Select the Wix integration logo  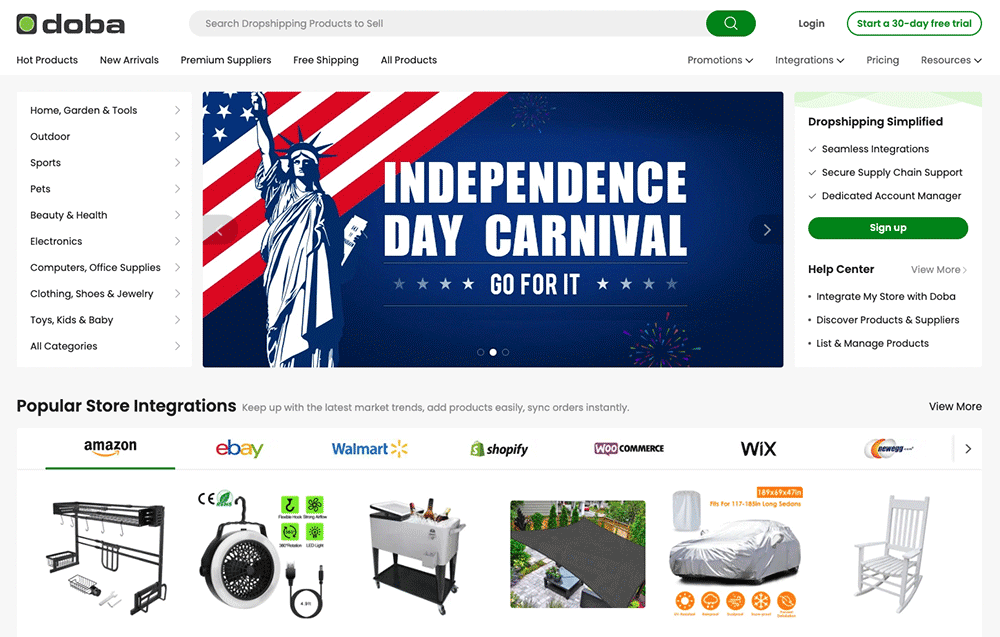[758, 449]
